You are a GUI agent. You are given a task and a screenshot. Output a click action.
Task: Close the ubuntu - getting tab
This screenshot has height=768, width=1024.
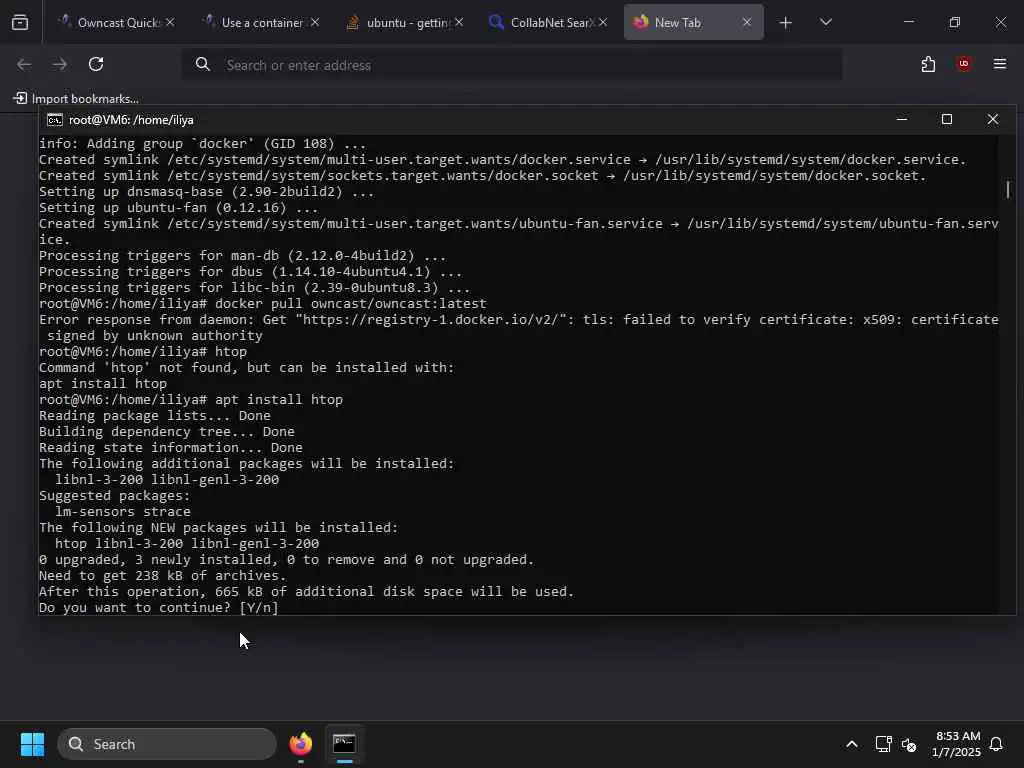coord(459,22)
